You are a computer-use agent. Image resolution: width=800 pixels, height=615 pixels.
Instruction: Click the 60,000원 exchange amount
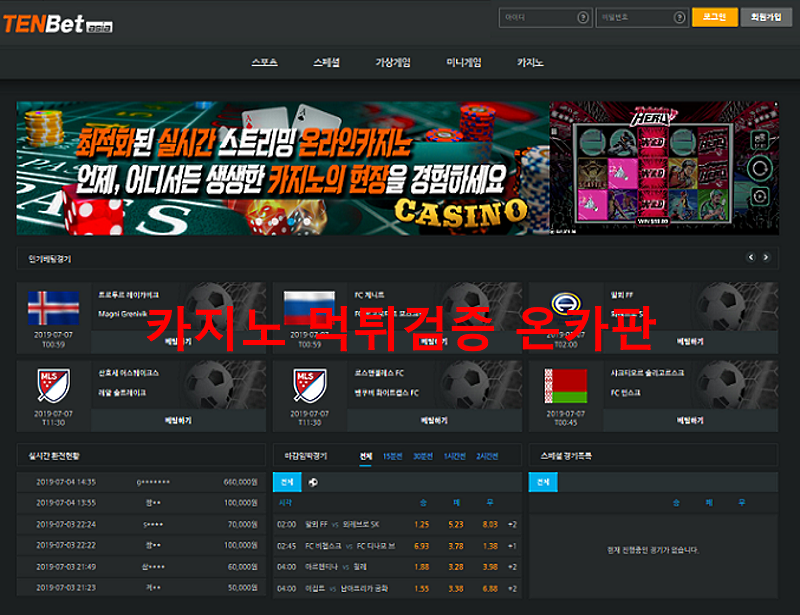(x=242, y=567)
